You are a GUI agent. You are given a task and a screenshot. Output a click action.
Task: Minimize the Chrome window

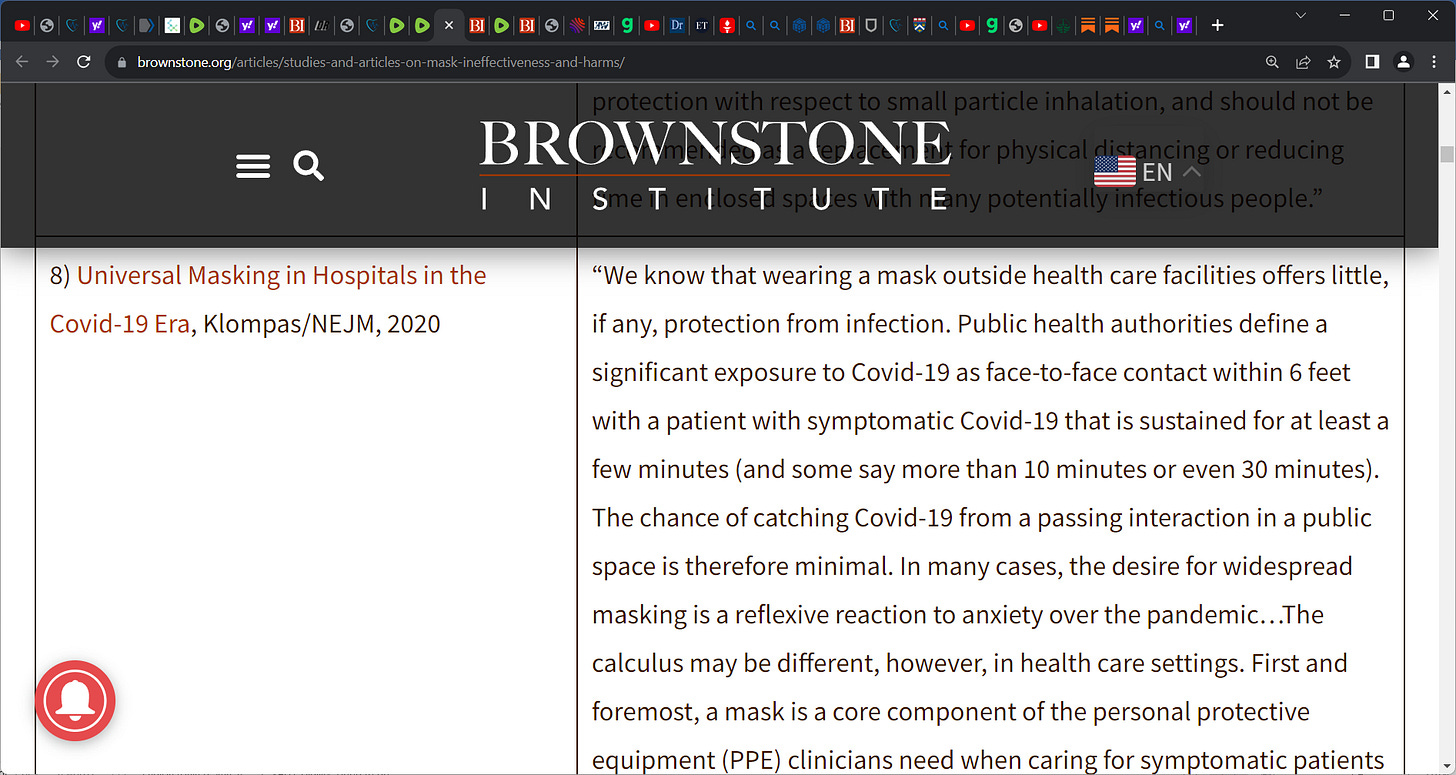click(x=1344, y=15)
